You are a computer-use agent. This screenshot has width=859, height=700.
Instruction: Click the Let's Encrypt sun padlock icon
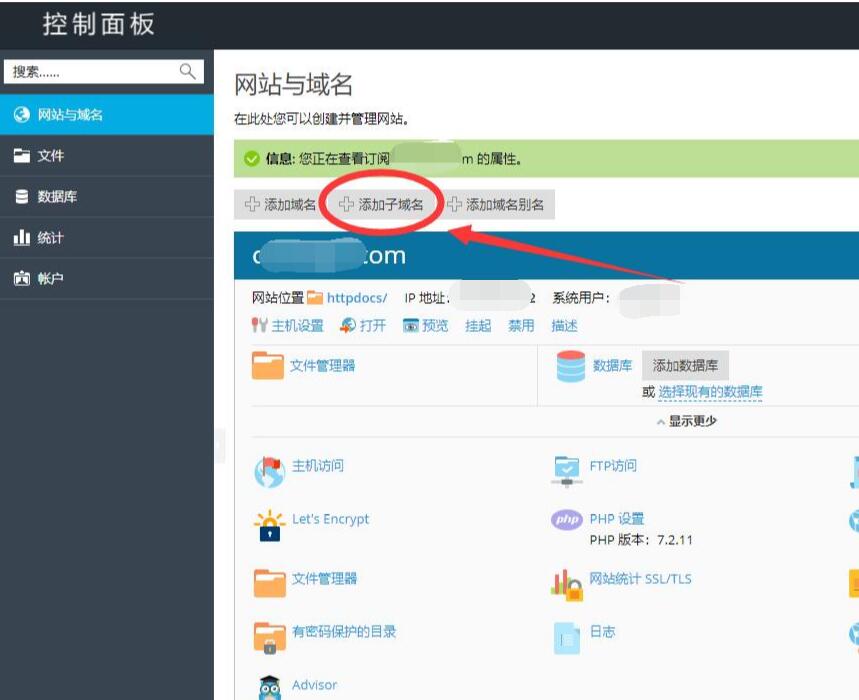(270, 526)
